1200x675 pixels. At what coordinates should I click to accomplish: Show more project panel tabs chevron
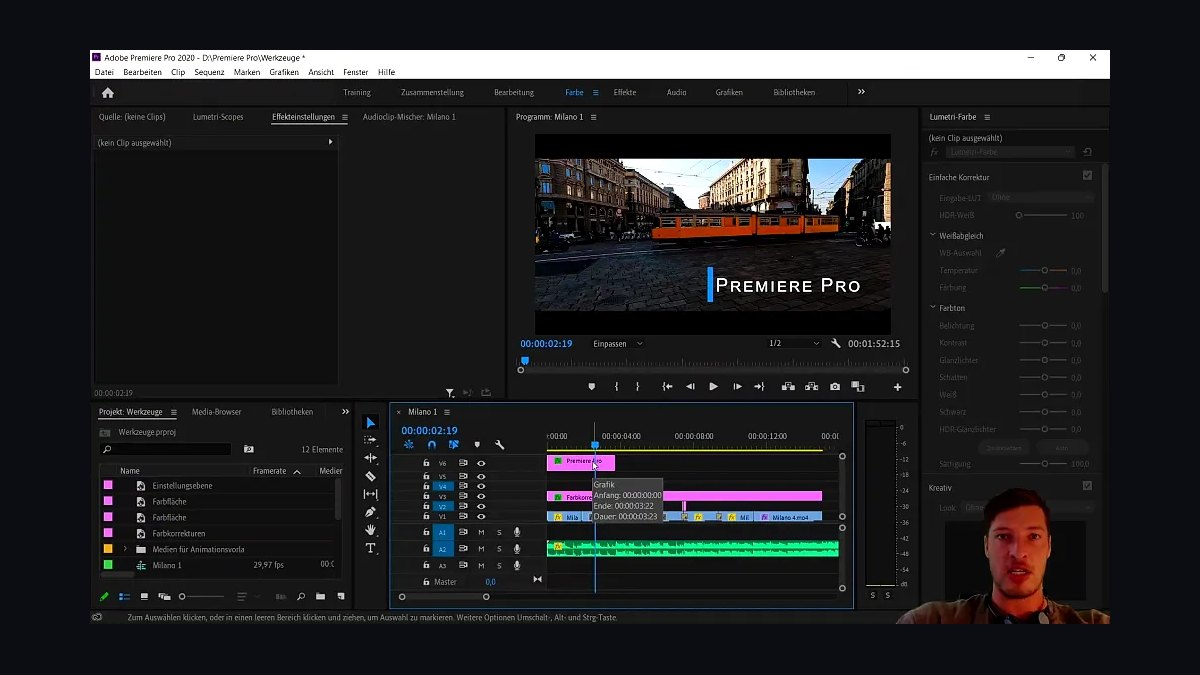(x=345, y=411)
